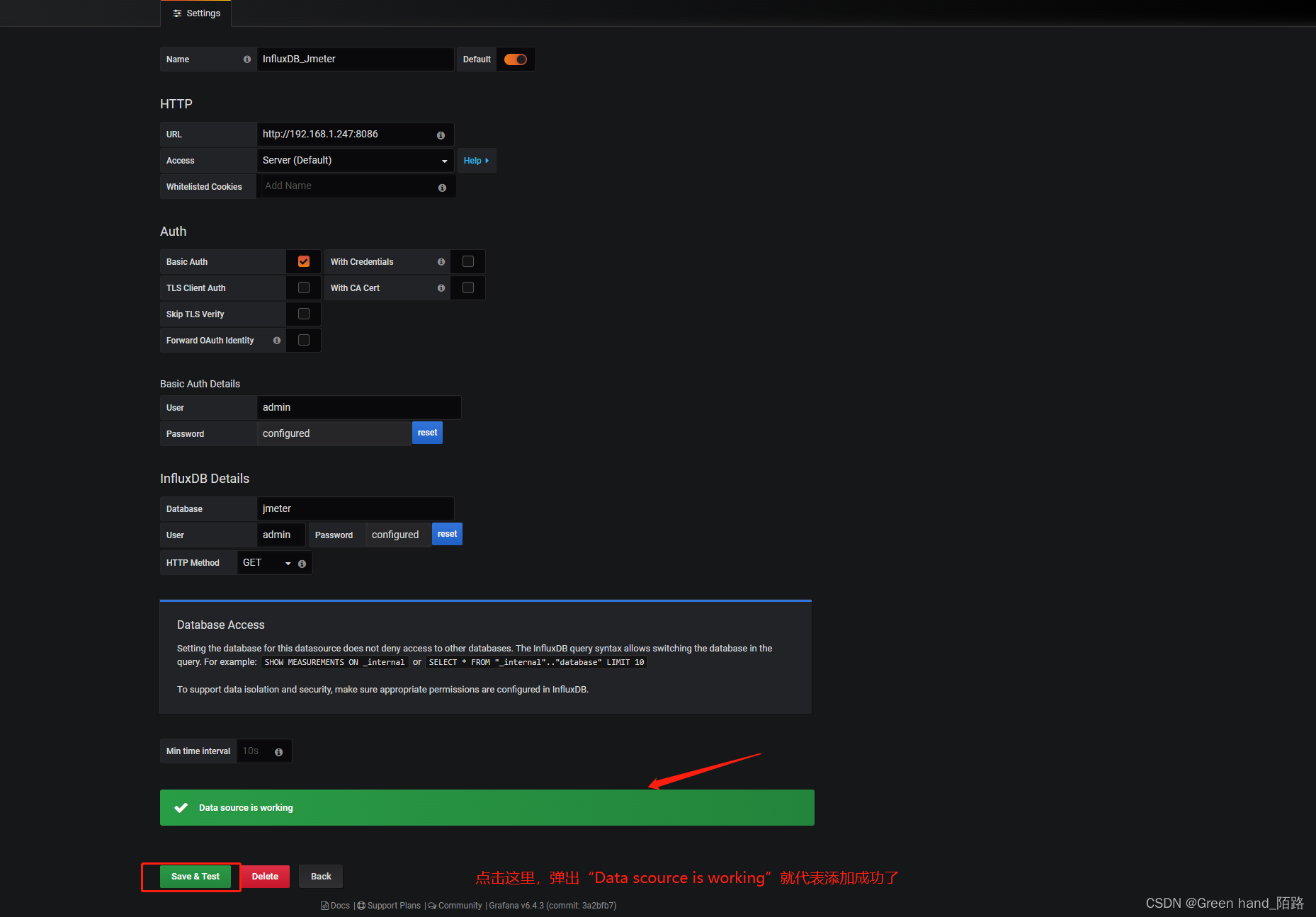Click the info icon beside Name

[247, 59]
